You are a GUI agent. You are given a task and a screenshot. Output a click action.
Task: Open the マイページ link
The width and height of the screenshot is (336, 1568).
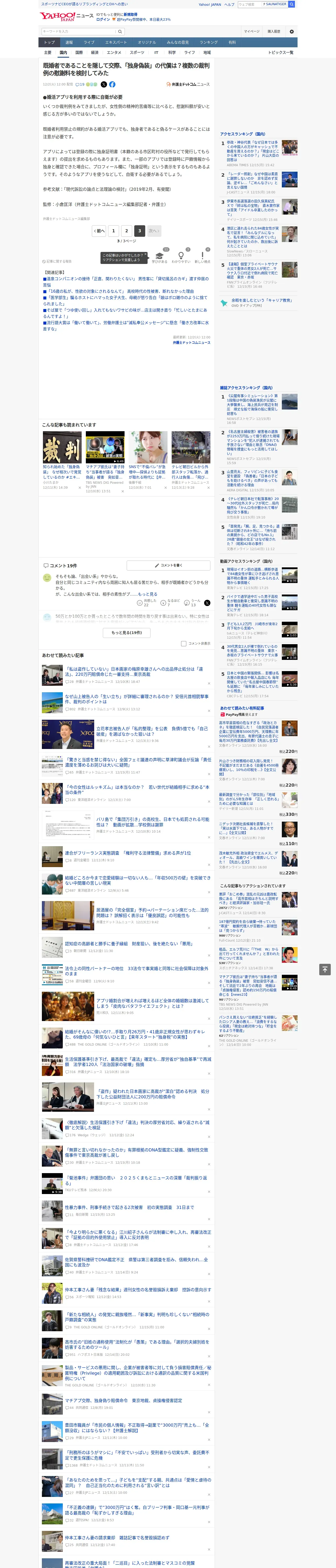click(252, 31)
